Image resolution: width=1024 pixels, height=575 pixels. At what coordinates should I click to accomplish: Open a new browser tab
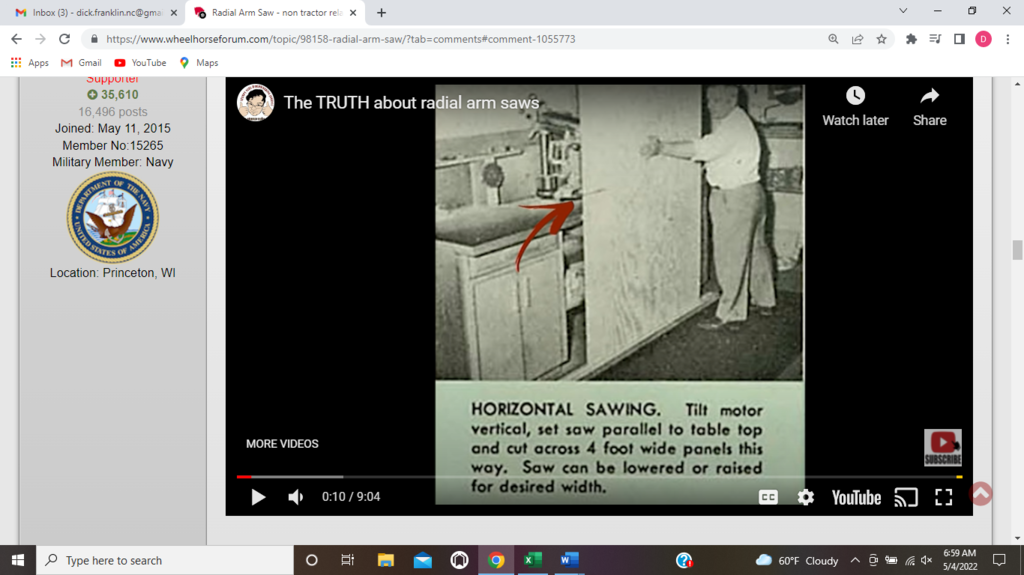coord(381,12)
